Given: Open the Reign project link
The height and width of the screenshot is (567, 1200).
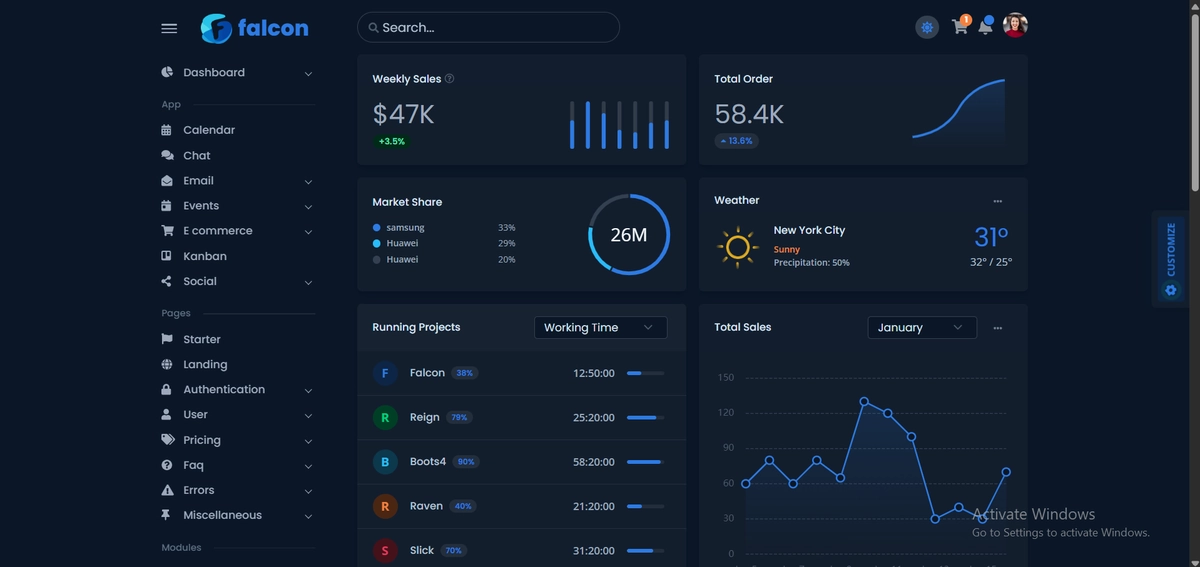Looking at the screenshot, I should pyautogui.click(x=425, y=417).
